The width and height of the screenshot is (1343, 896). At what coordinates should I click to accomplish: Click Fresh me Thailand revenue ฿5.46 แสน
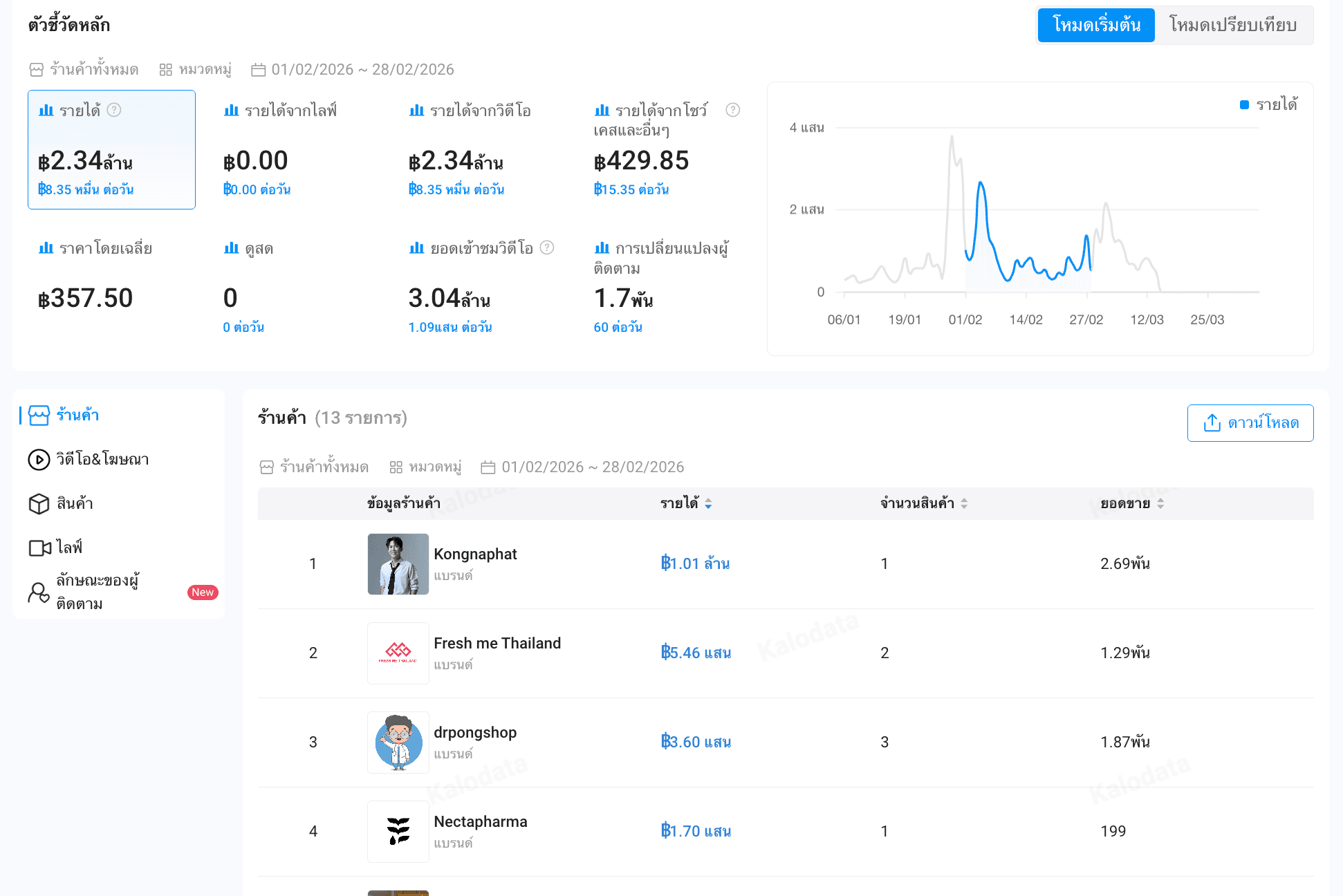click(696, 653)
